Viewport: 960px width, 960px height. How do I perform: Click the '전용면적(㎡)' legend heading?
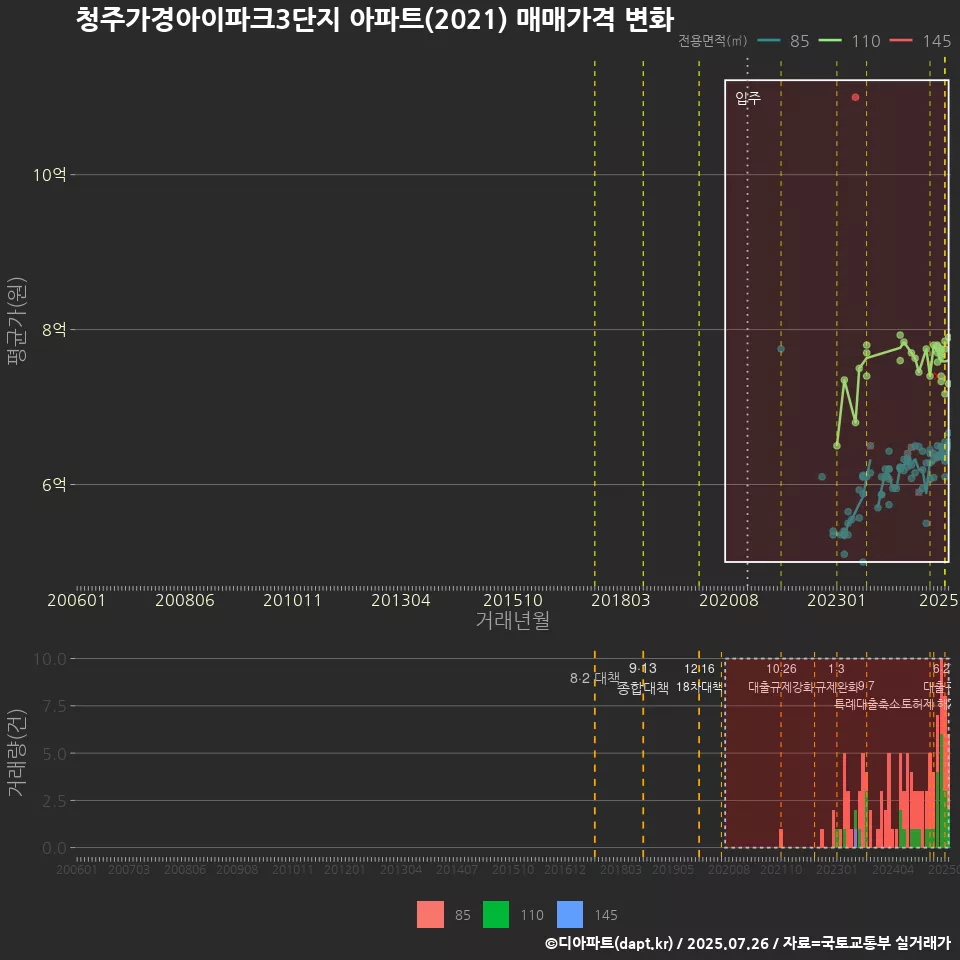point(713,41)
